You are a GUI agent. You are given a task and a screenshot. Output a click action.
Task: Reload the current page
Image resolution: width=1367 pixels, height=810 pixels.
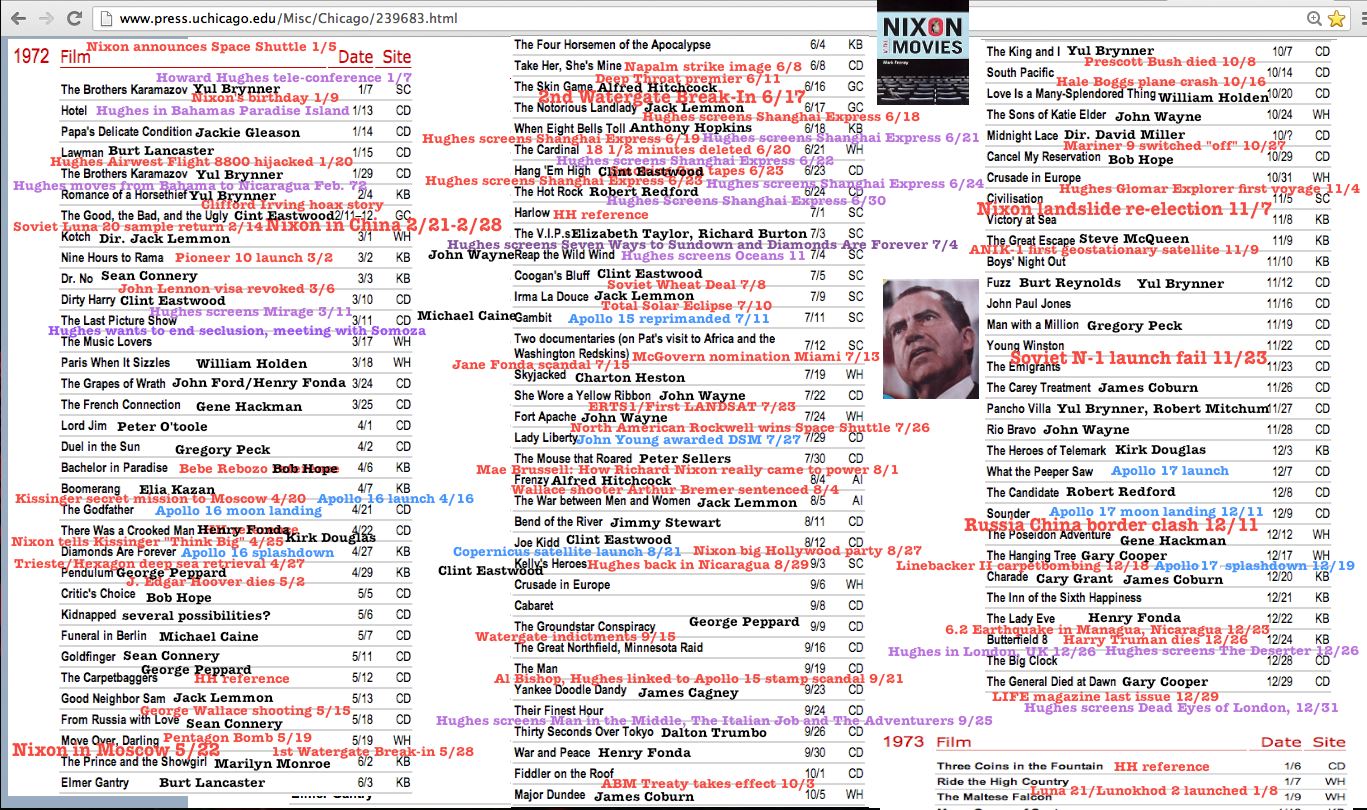pos(74,18)
